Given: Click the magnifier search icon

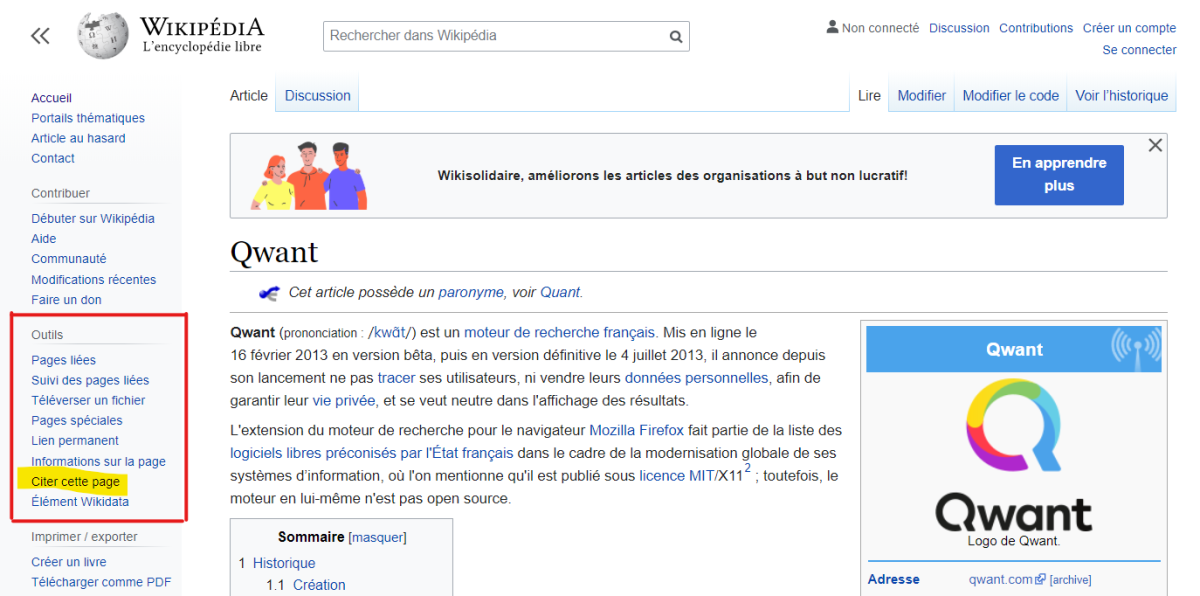Looking at the screenshot, I should tap(676, 37).
